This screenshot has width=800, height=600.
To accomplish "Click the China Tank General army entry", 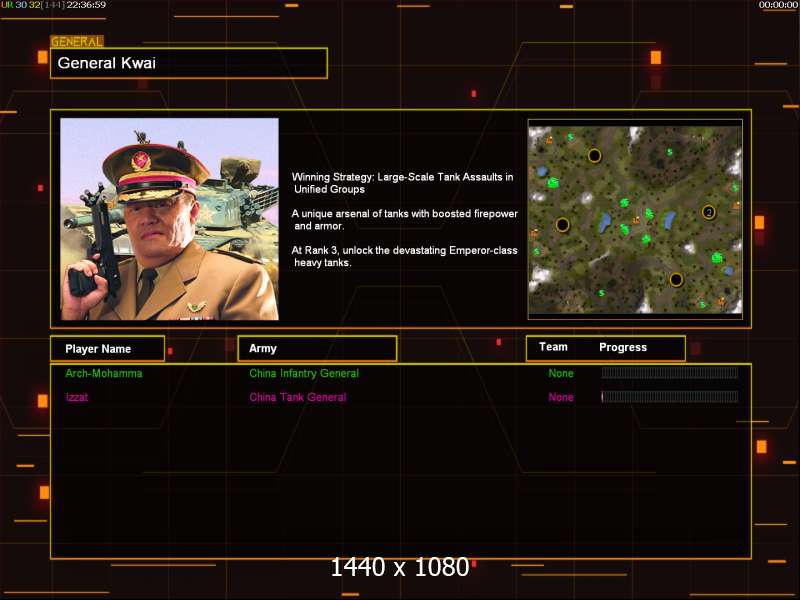I will click(x=298, y=397).
